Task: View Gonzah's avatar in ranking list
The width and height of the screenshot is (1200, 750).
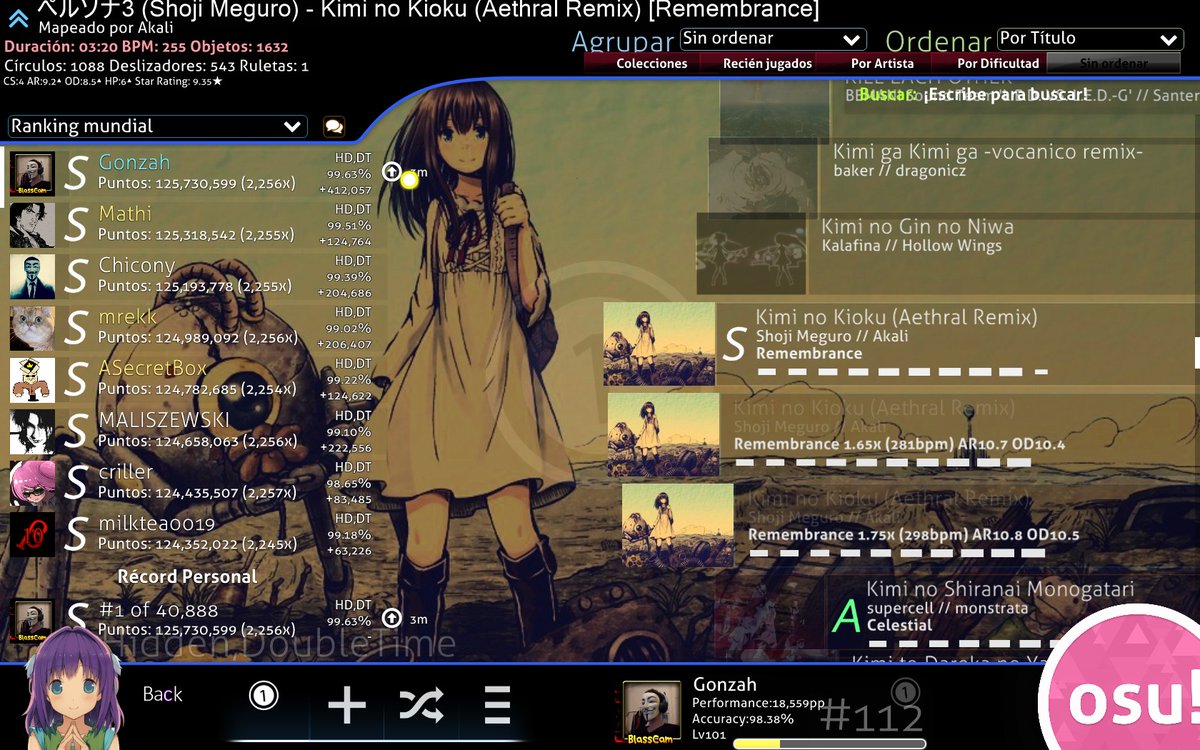Action: pyautogui.click(x=32, y=174)
